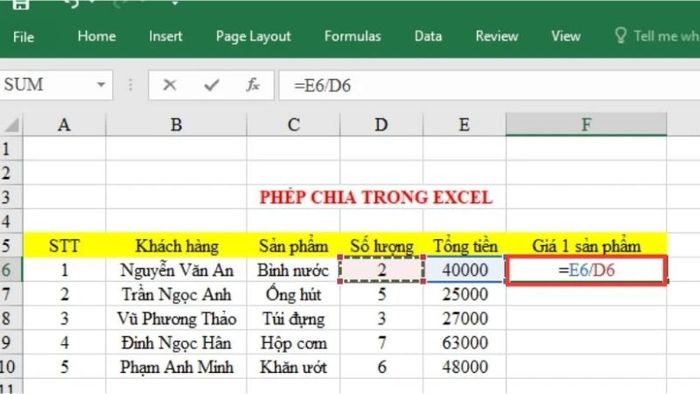Switch to the Formulas tab
This screenshot has height=394, width=700.
pyautogui.click(x=353, y=36)
